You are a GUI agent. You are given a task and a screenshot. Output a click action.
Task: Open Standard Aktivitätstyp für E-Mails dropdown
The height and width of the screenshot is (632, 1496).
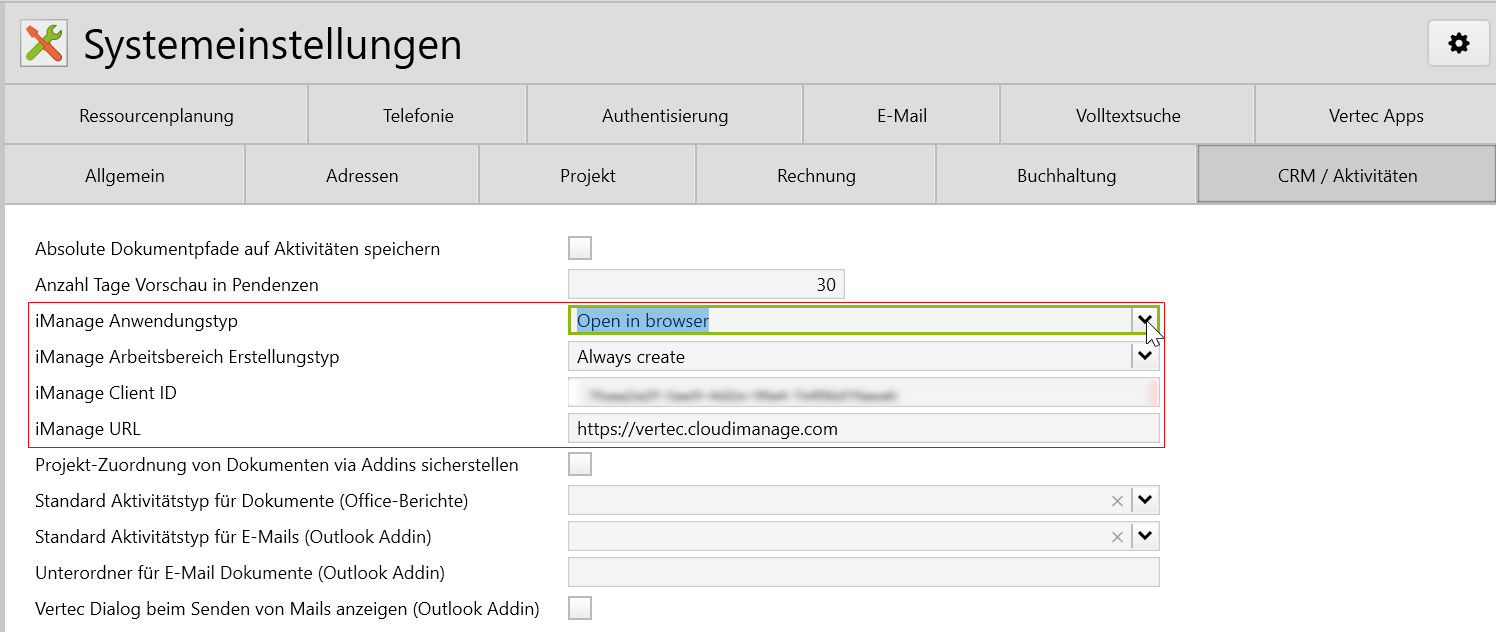point(1146,536)
